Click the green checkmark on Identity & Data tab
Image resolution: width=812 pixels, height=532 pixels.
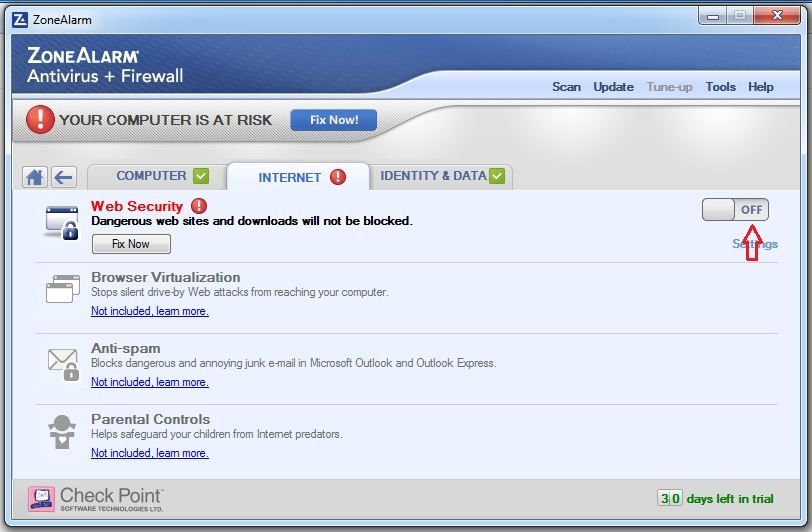tap(497, 176)
